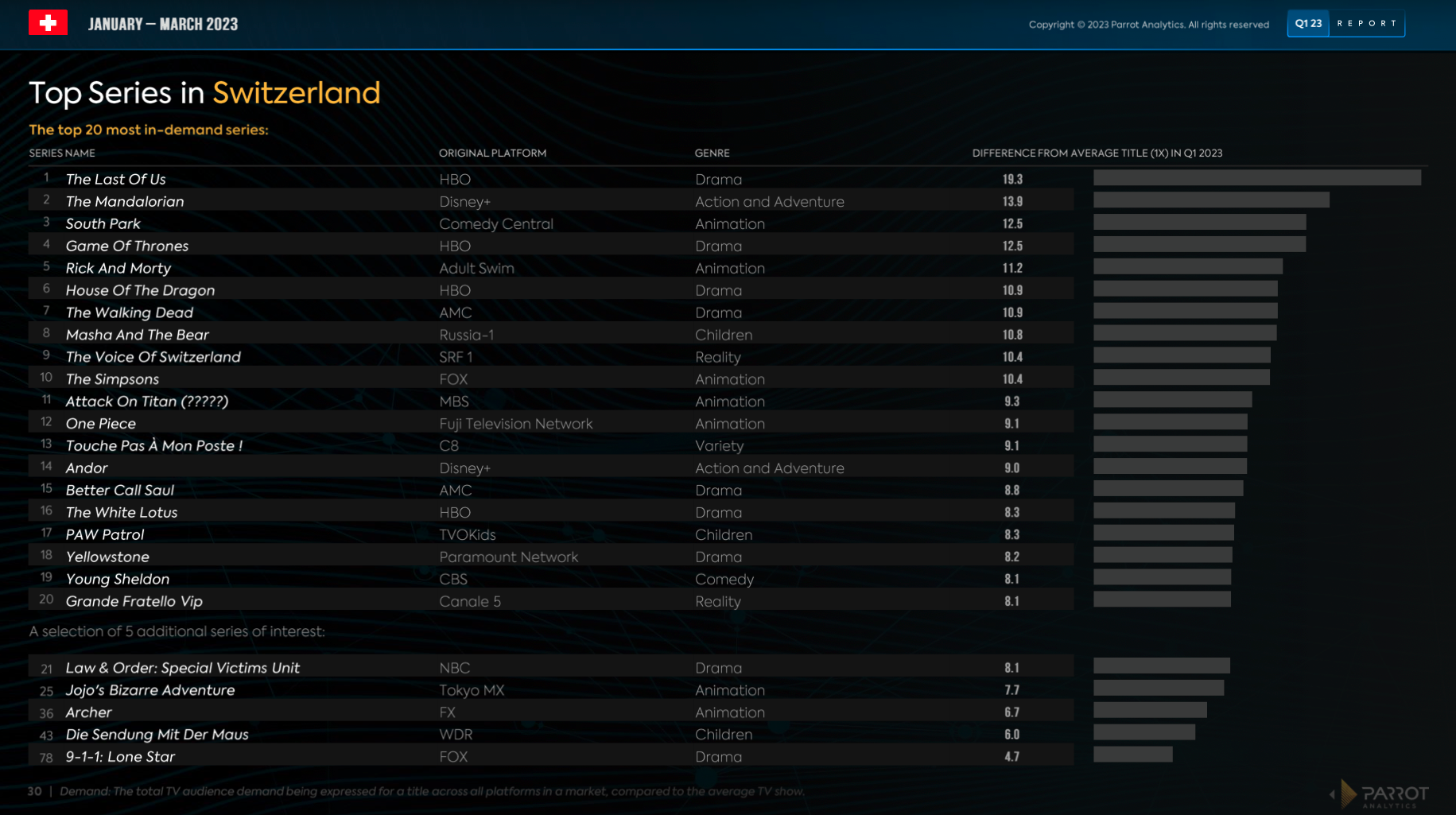Screen dimensions: 1456x815
Task: Click 'TVOKids' platform cell
Action: (467, 535)
